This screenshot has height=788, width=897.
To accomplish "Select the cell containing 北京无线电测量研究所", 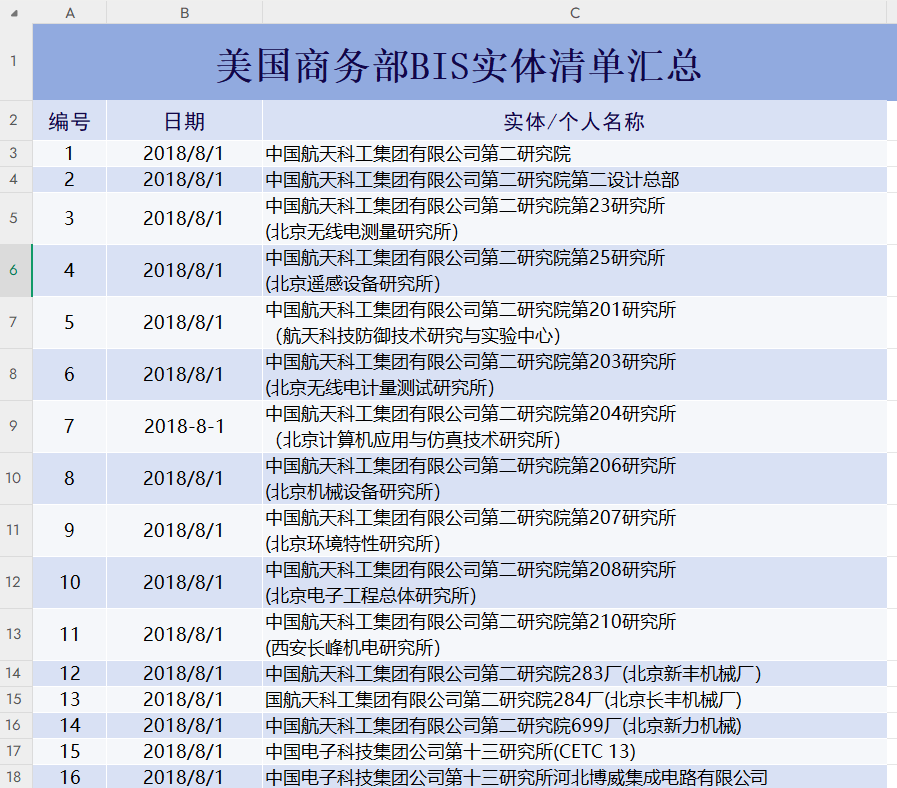I will pos(575,219).
